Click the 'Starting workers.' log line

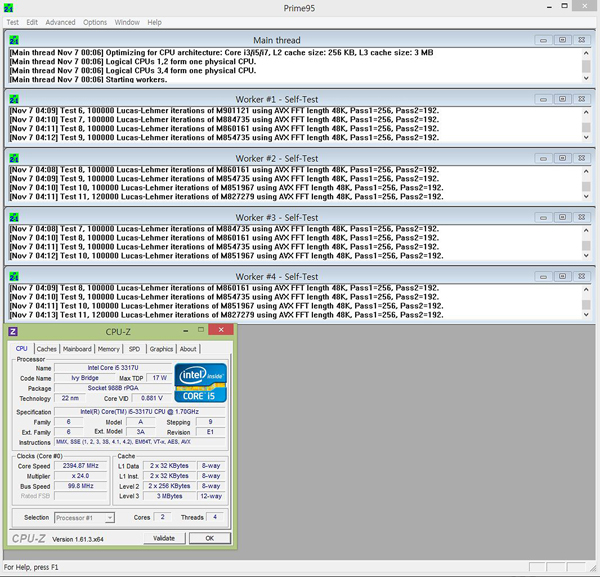88,80
